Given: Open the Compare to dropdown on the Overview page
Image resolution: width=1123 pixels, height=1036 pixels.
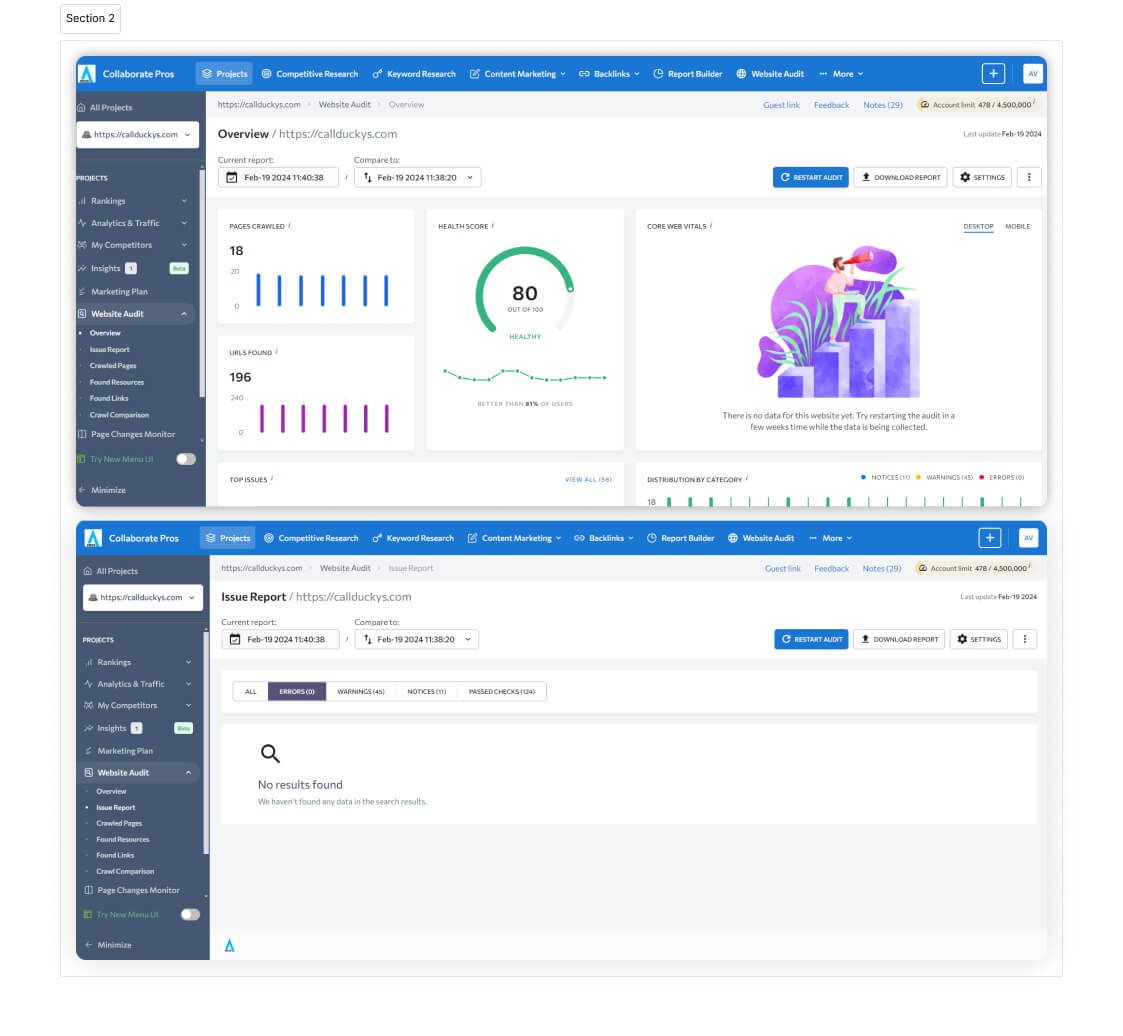Looking at the screenshot, I should coord(417,177).
